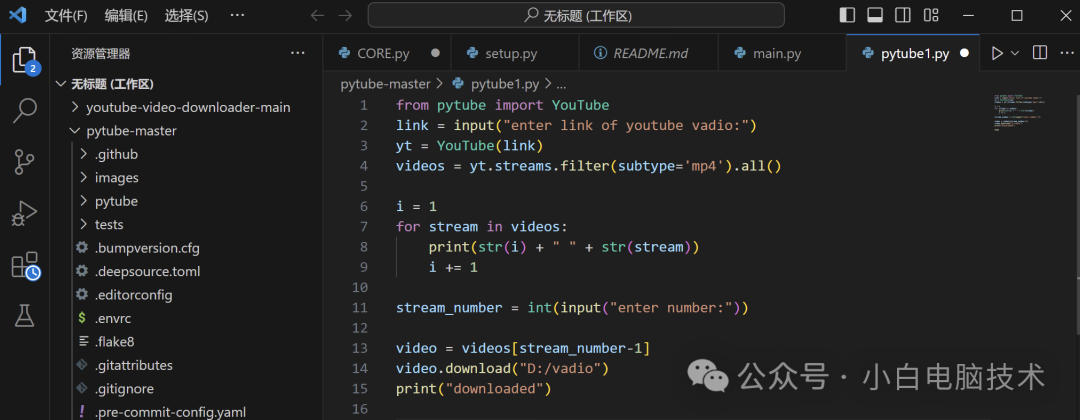Toggle bottom panel layout icon
The height and width of the screenshot is (420, 1080).
pyautogui.click(x=875, y=15)
